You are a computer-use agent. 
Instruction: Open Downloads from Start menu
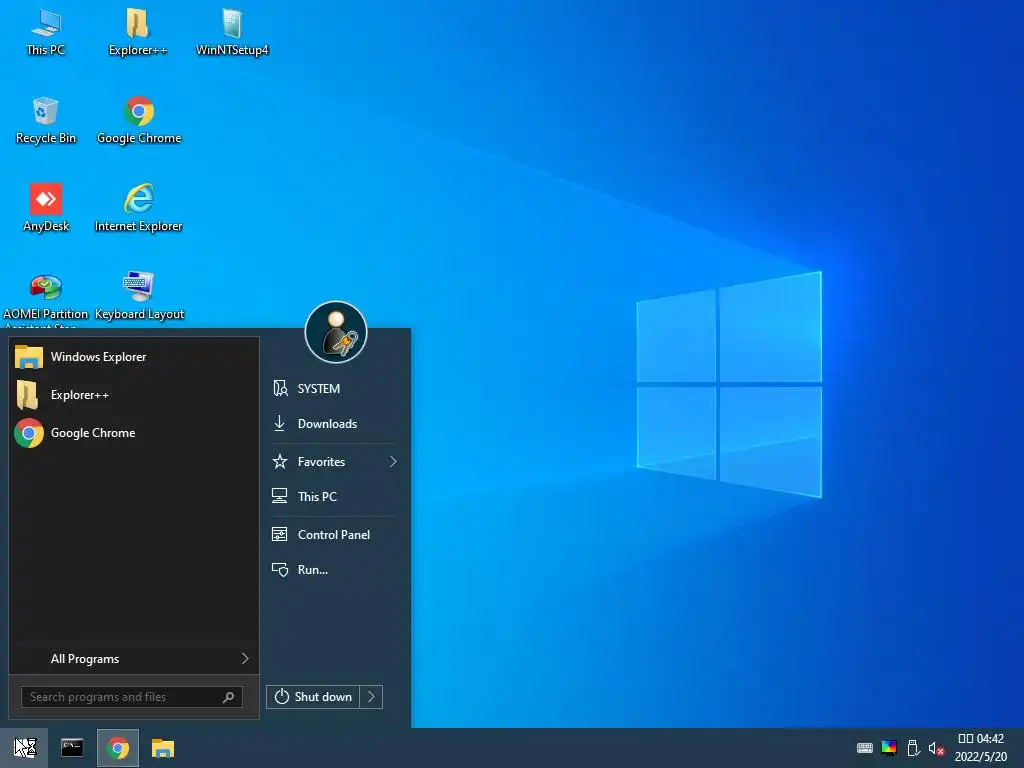[x=334, y=424]
